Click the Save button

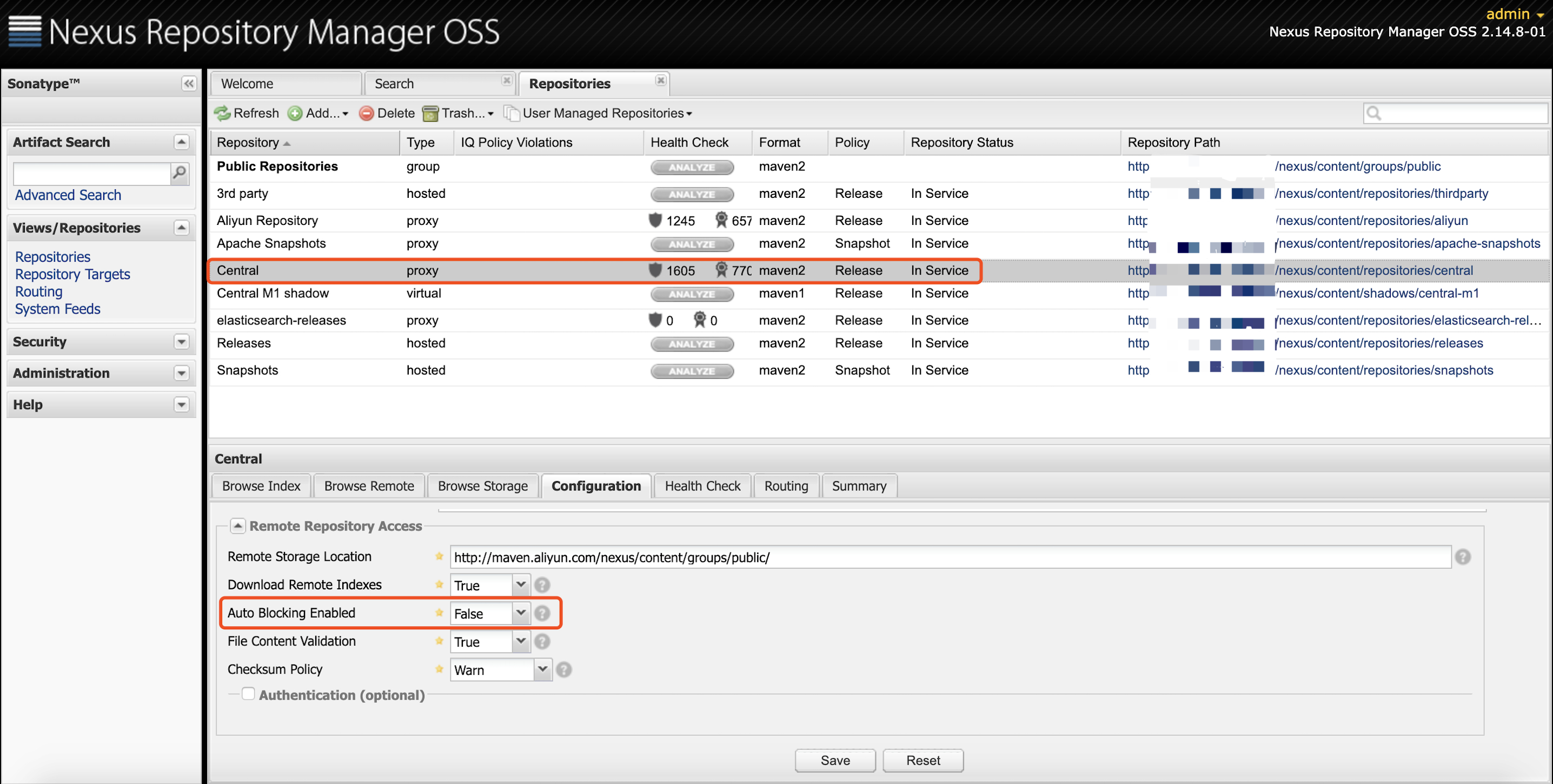[835, 761]
